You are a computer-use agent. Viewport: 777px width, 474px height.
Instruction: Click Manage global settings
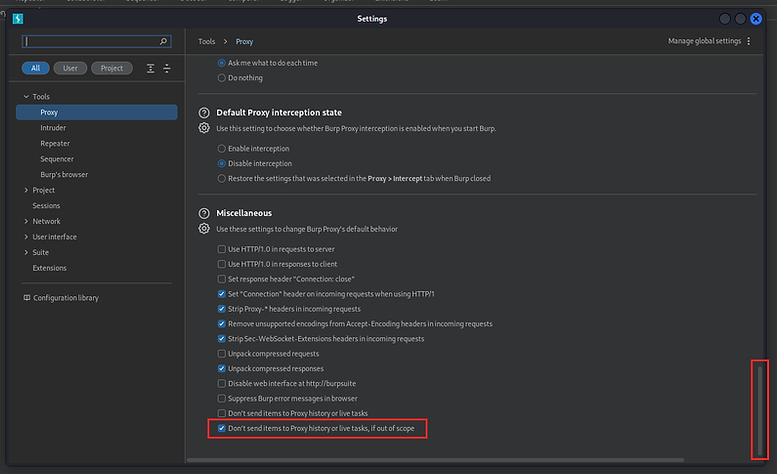click(x=704, y=41)
